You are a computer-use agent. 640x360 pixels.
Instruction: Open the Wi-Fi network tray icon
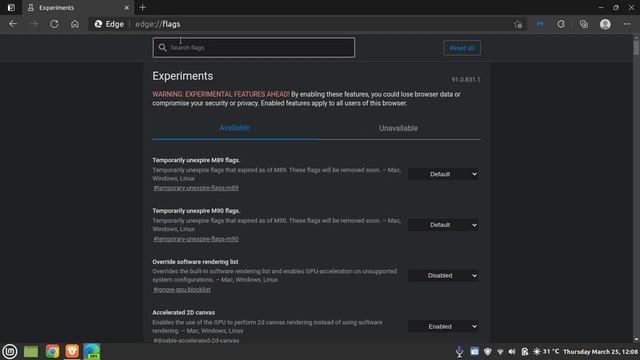click(x=500, y=351)
